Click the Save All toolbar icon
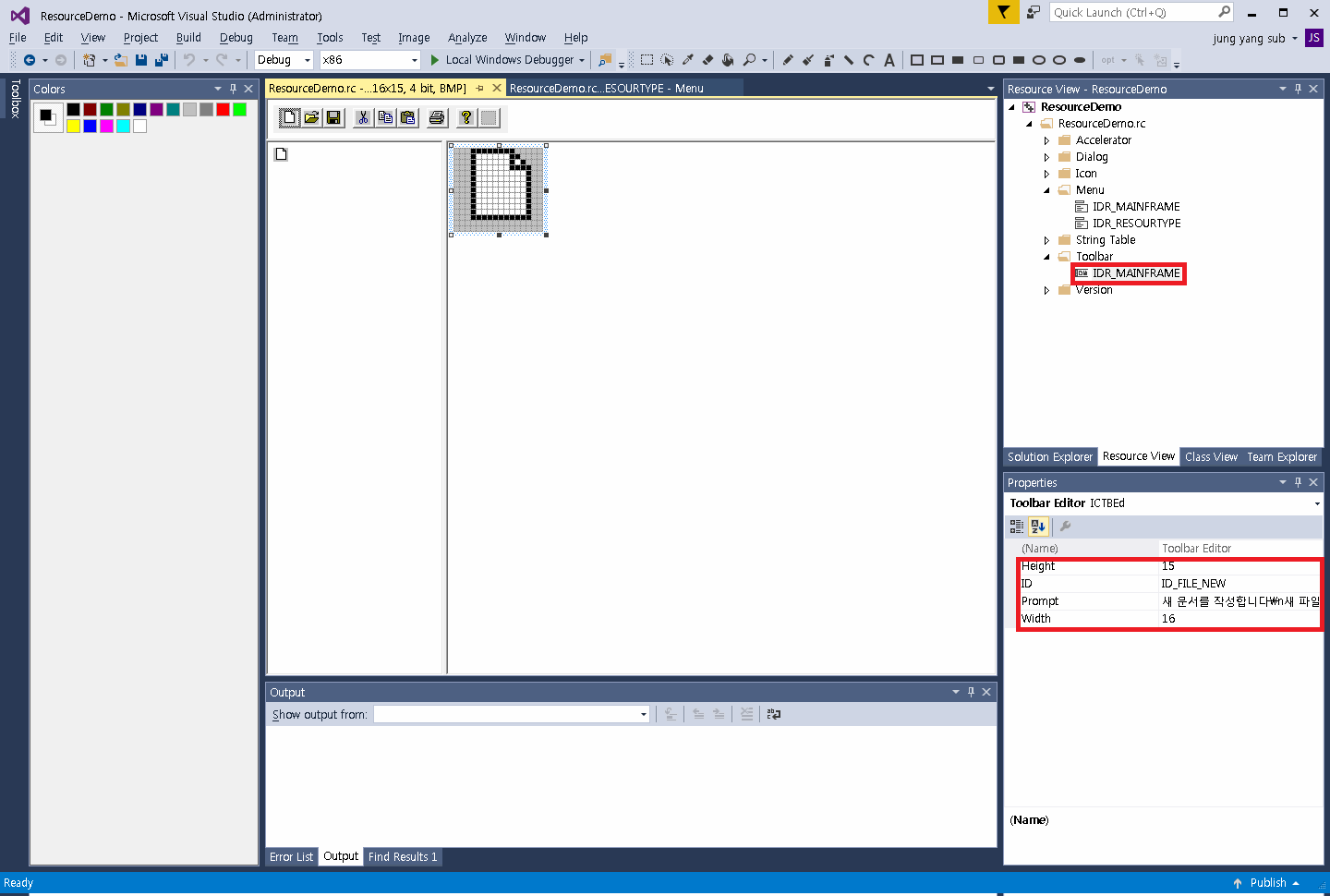 pyautogui.click(x=162, y=60)
